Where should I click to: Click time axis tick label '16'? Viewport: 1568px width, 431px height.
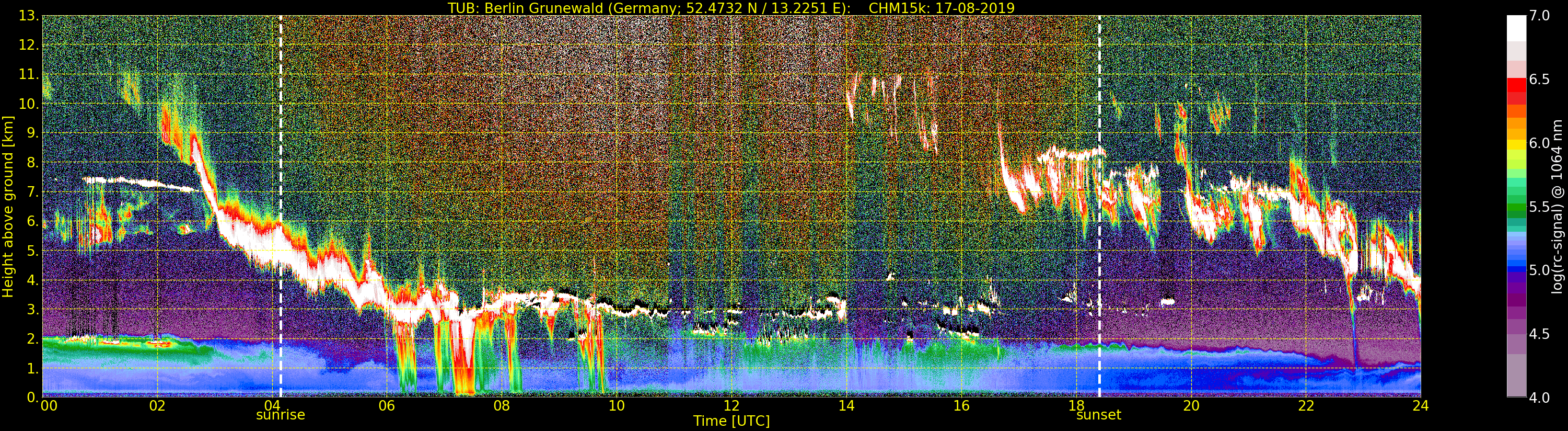pyautogui.click(x=961, y=405)
